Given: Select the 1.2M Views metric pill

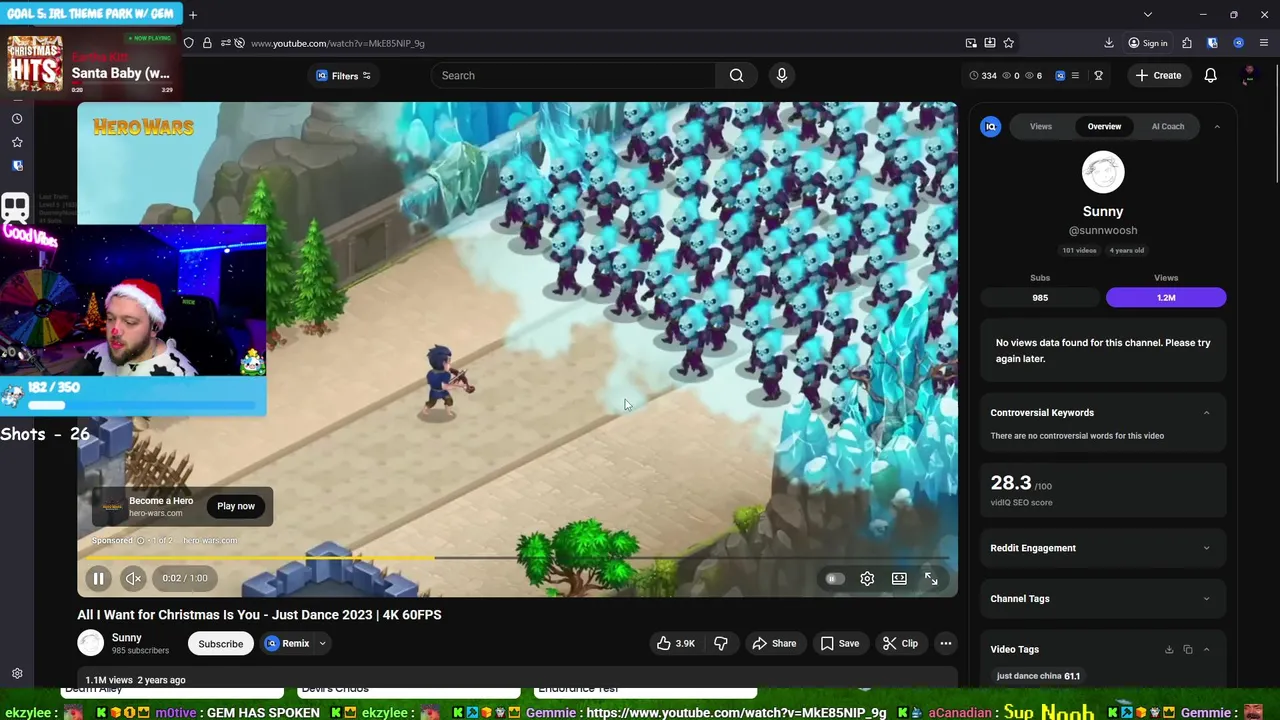Looking at the screenshot, I should point(1166,298).
